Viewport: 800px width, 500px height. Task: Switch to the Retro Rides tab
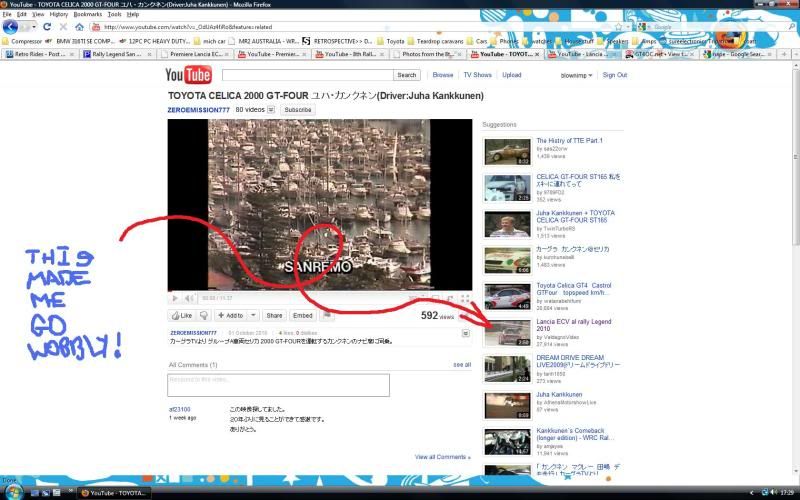(x=39, y=54)
